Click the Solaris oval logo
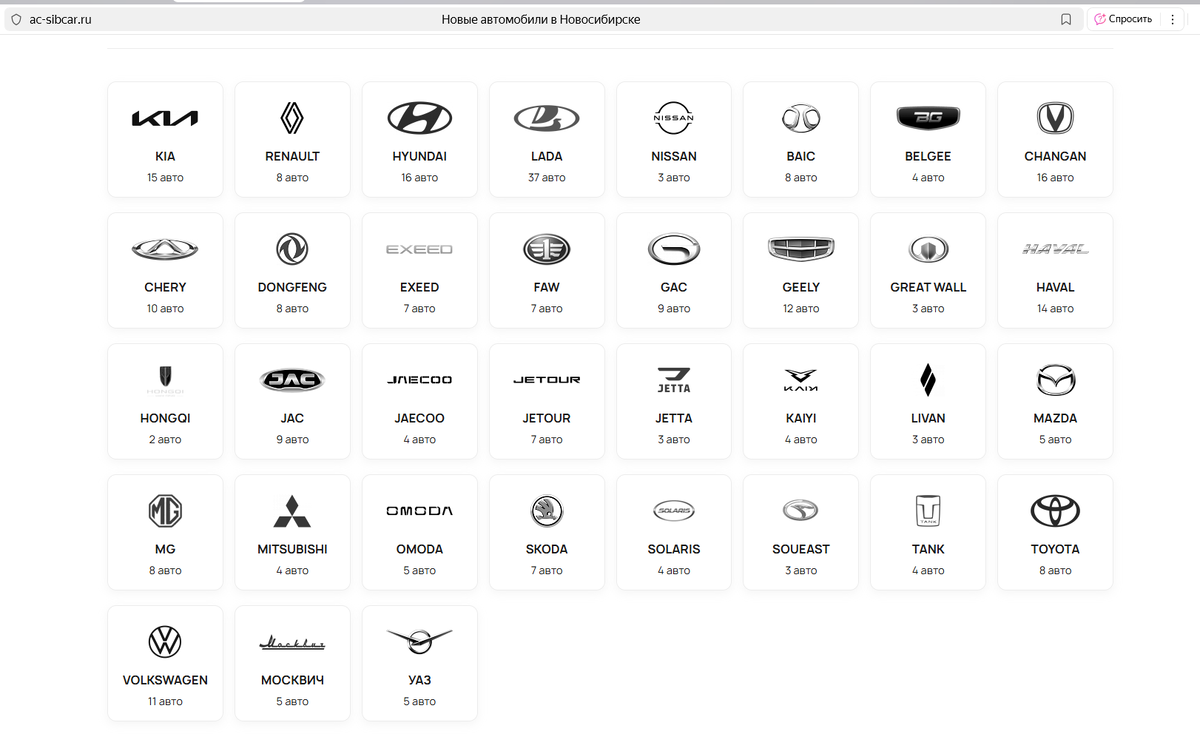Screen dimensions: 1200x734 point(674,511)
